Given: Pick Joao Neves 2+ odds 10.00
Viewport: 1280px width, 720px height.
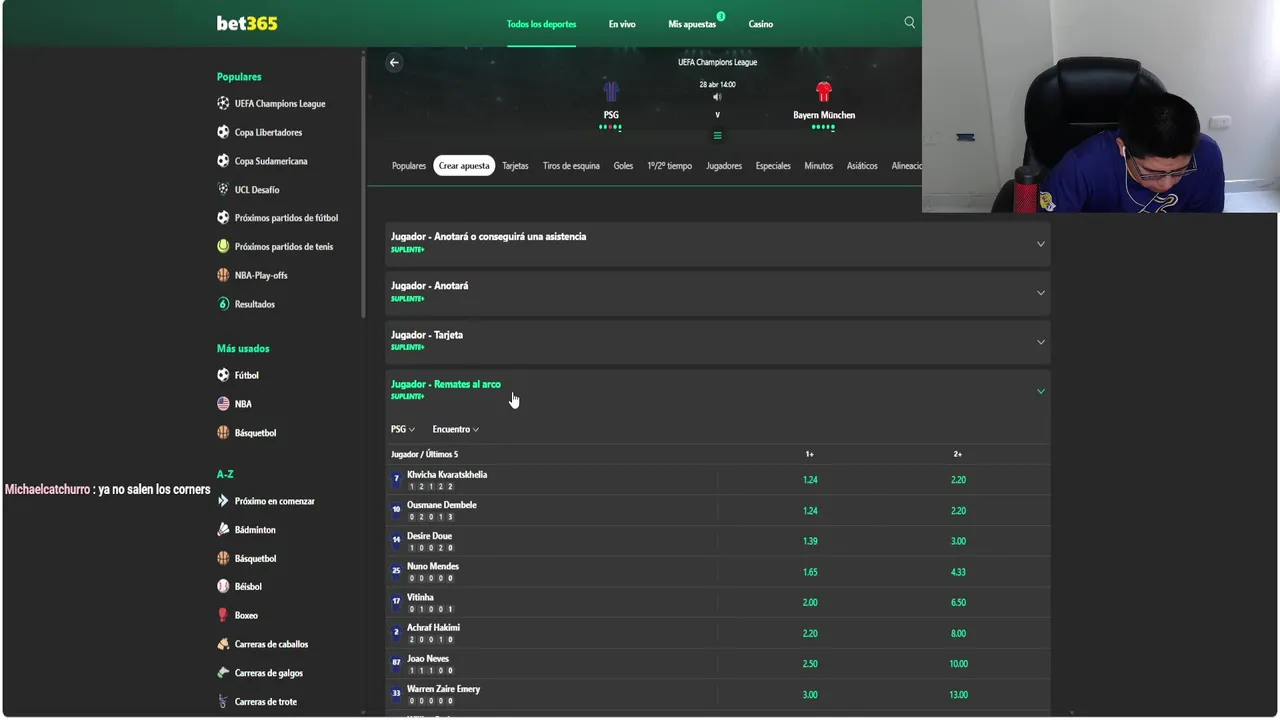Looking at the screenshot, I should 958,664.
